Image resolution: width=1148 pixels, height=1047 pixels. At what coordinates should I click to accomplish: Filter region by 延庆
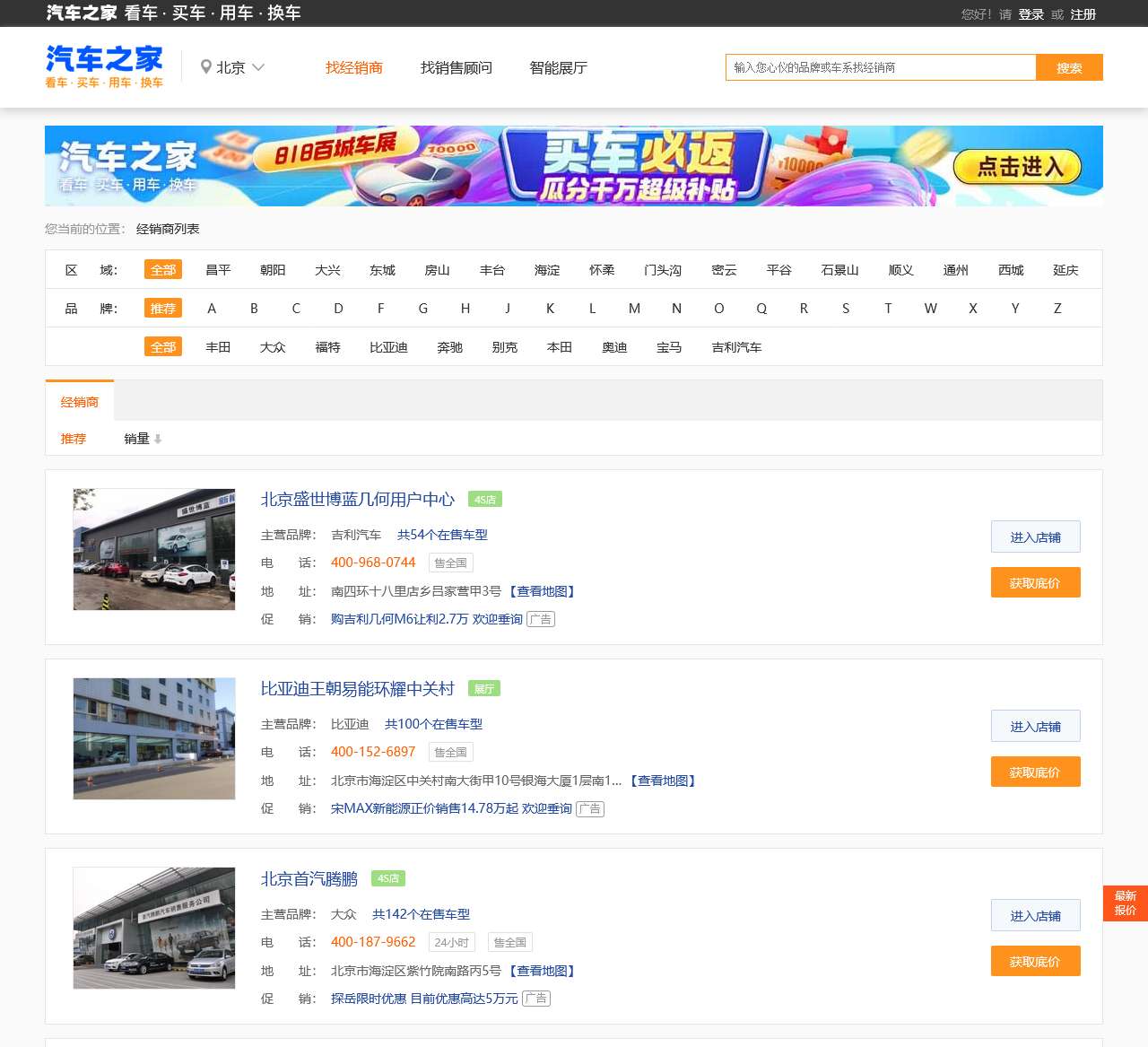click(x=1065, y=270)
